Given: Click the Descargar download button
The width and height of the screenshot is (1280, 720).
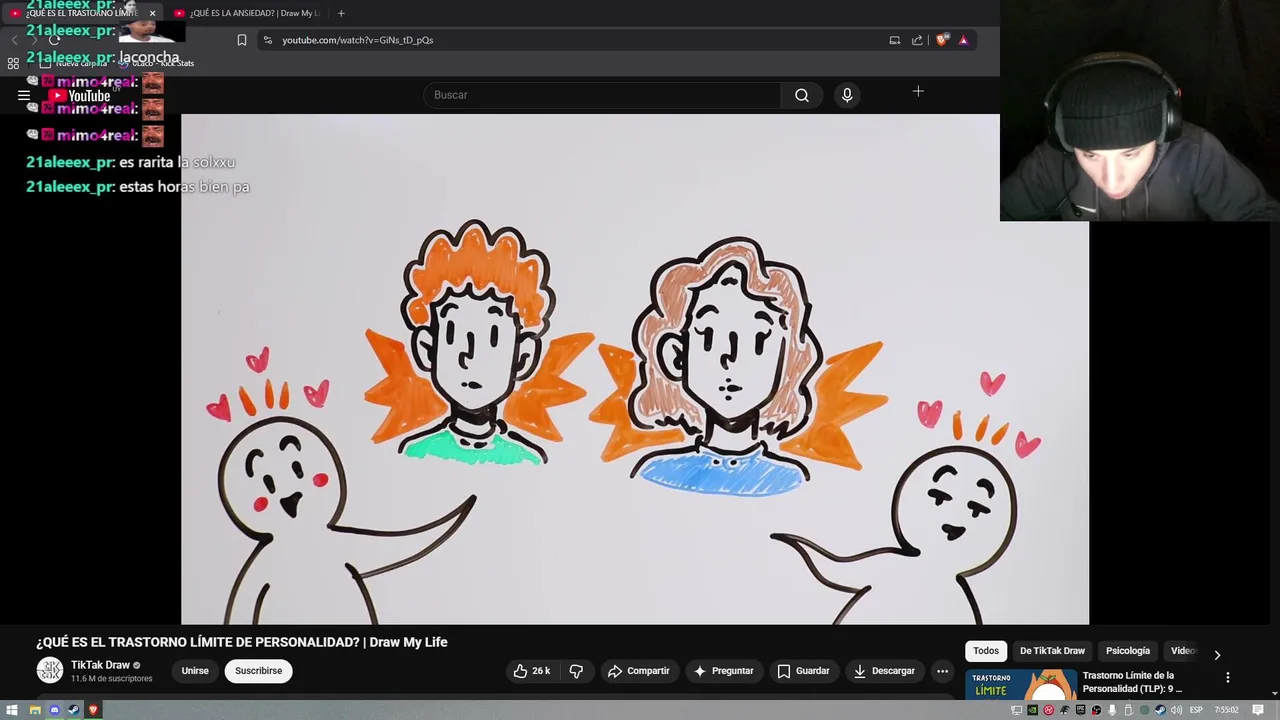Looking at the screenshot, I should point(884,671).
